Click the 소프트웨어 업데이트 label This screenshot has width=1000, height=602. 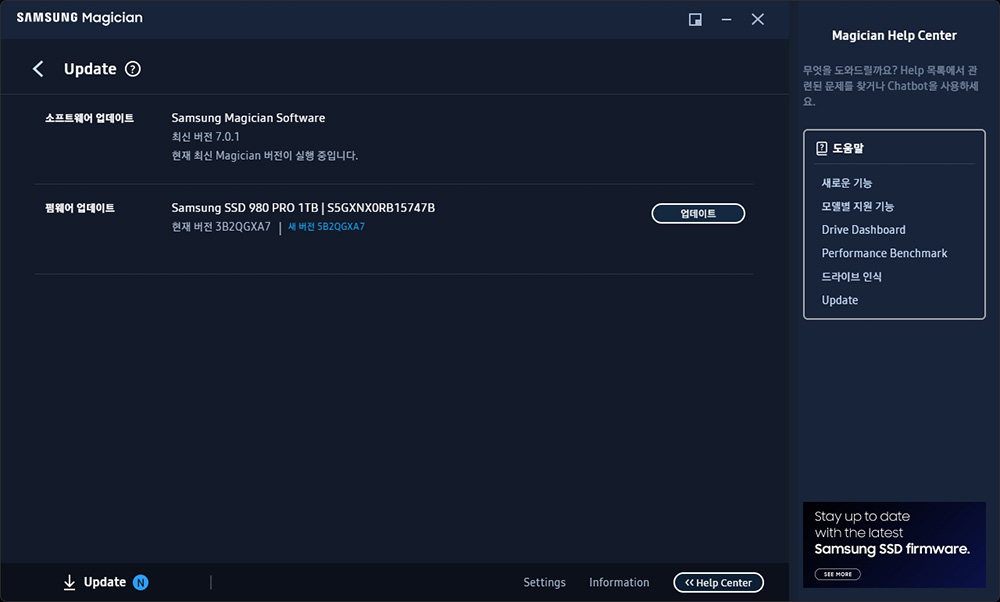89,118
